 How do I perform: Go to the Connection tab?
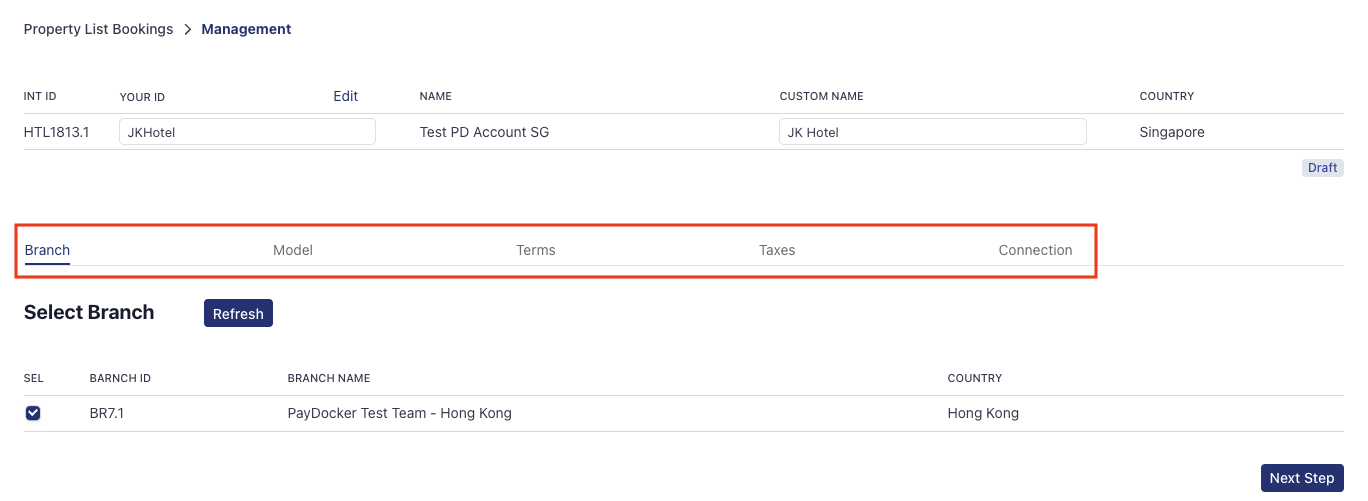[x=1035, y=250]
